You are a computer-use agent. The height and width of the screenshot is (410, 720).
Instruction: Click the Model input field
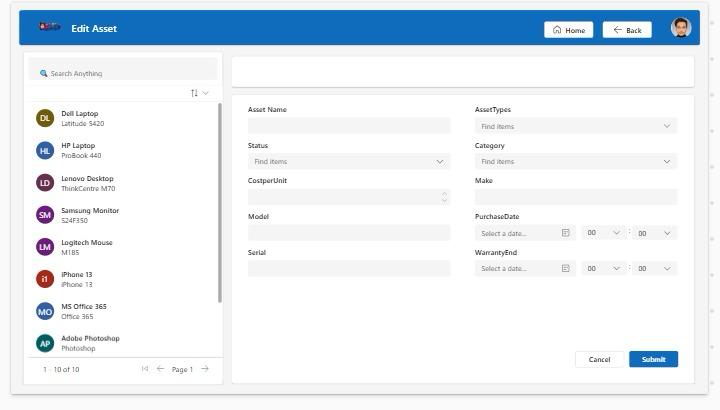tap(349, 233)
